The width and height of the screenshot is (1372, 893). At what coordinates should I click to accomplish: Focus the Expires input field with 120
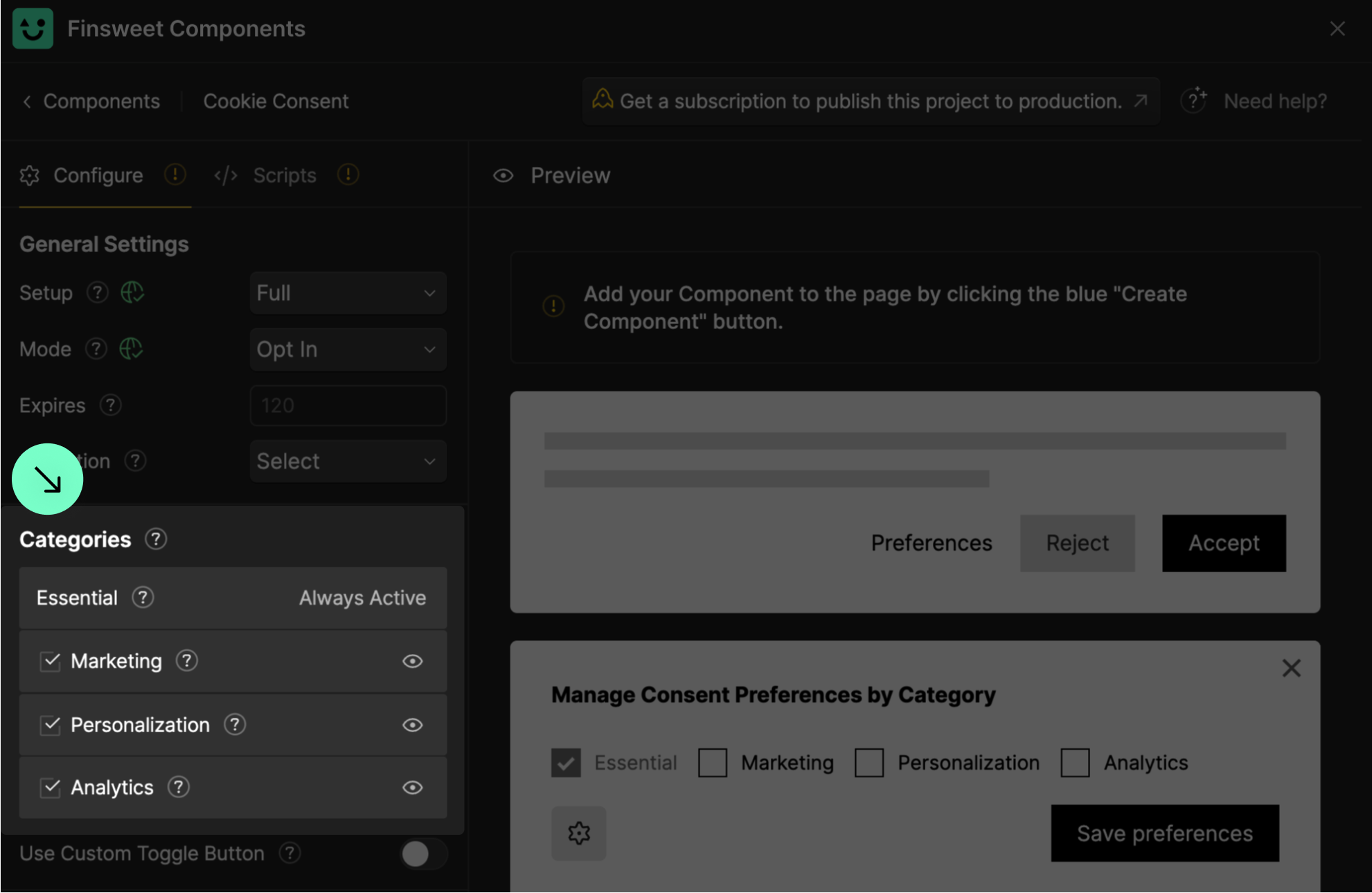[348, 405]
